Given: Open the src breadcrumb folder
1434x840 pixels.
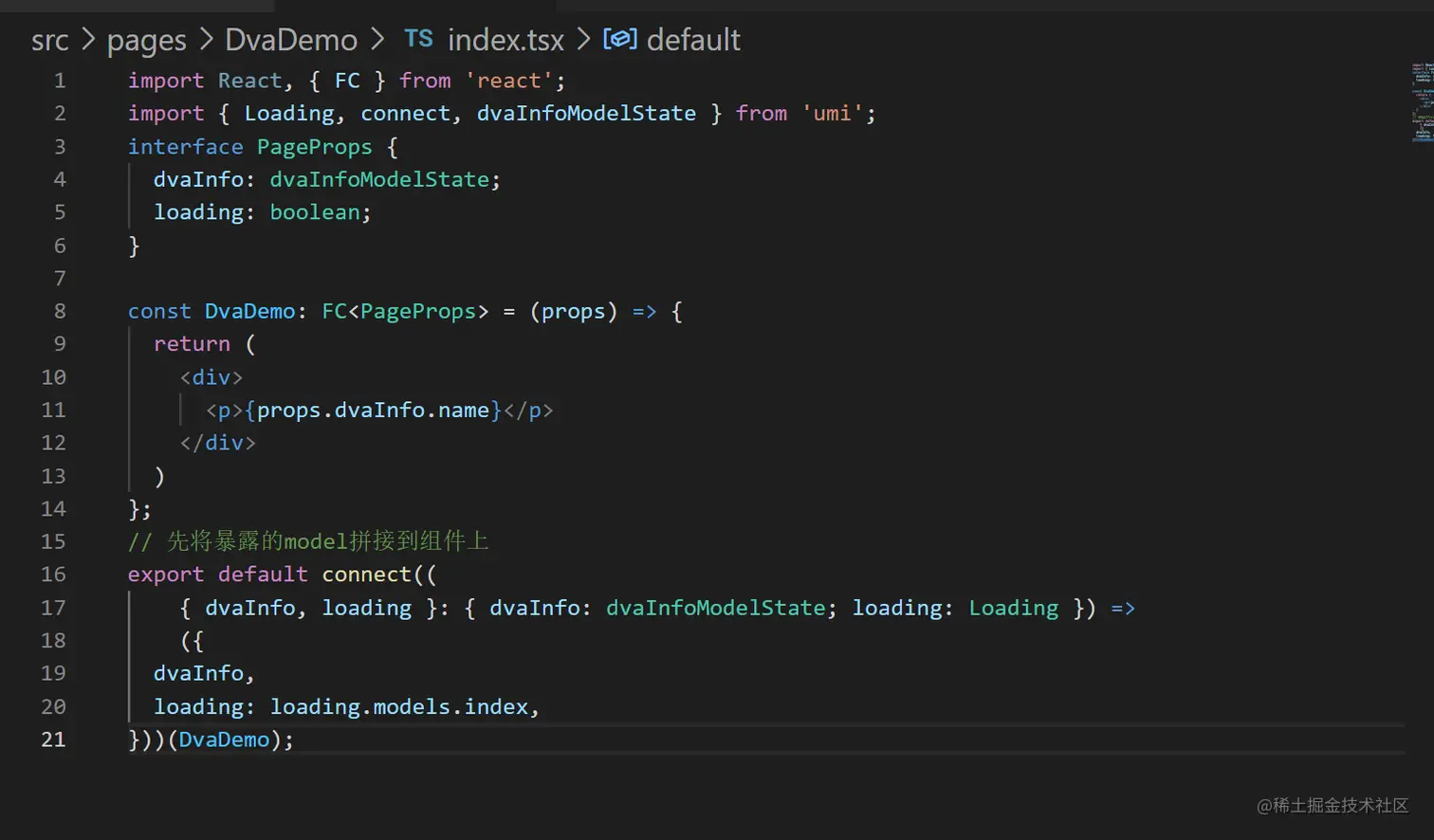Looking at the screenshot, I should click(x=50, y=40).
